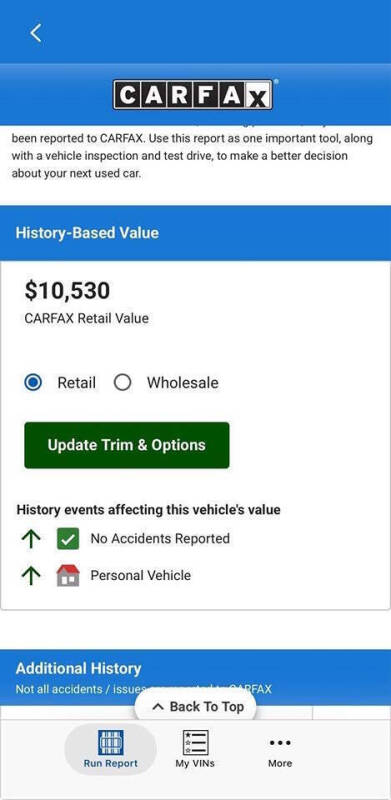Switch to the More tab
The width and height of the screenshot is (391, 800).
(280, 749)
